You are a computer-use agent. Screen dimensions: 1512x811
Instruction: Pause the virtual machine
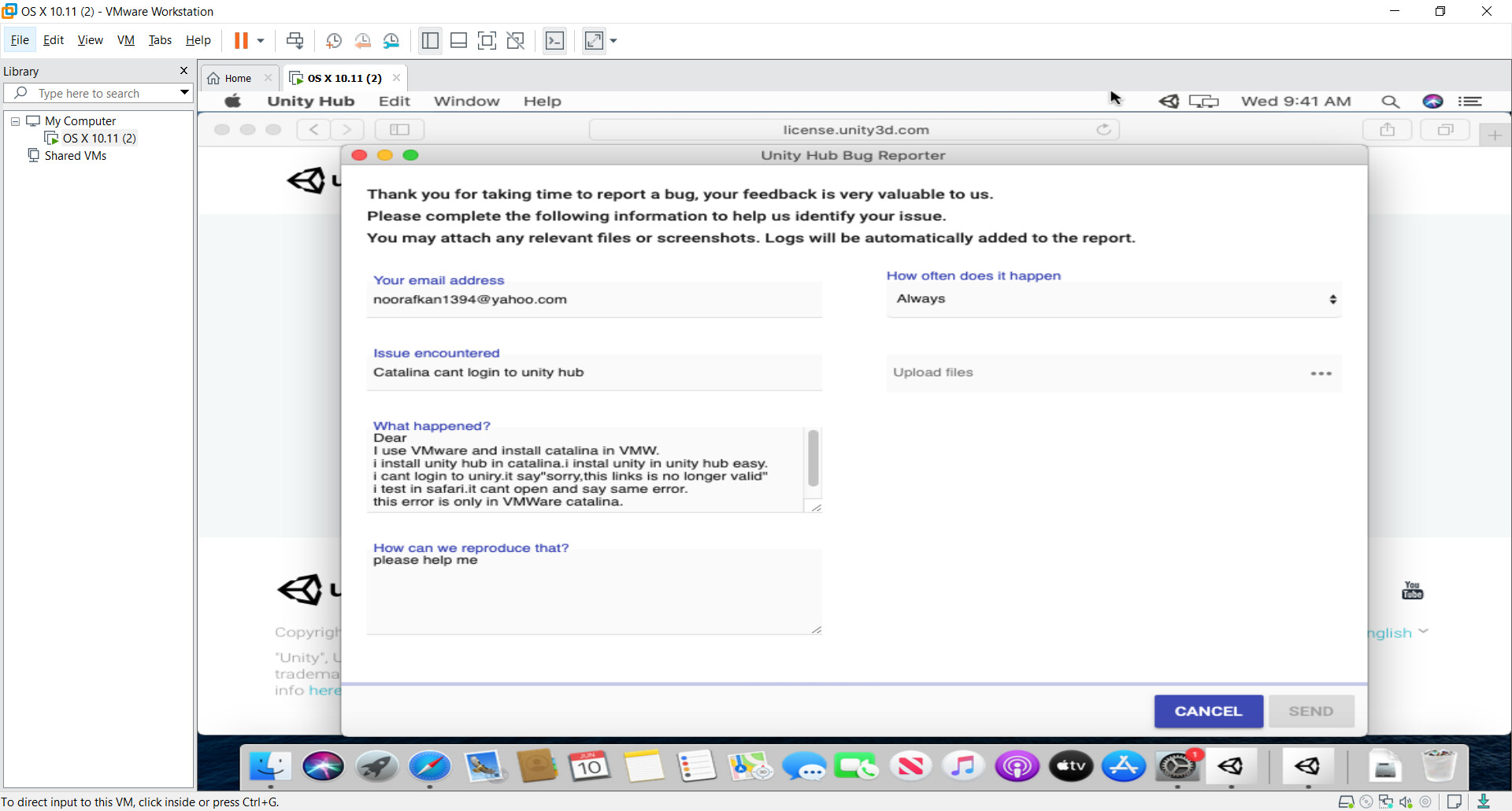point(241,40)
